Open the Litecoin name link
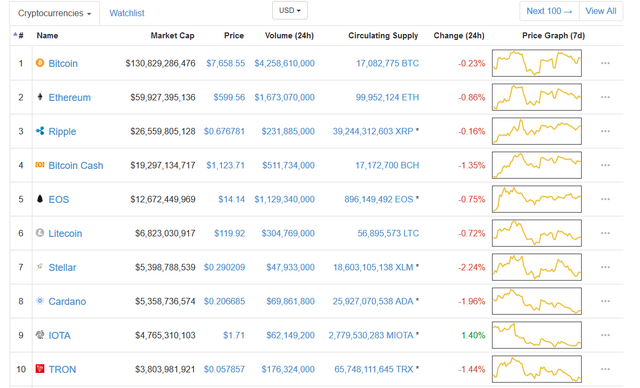The image size is (640, 388). pyautogui.click(x=65, y=233)
